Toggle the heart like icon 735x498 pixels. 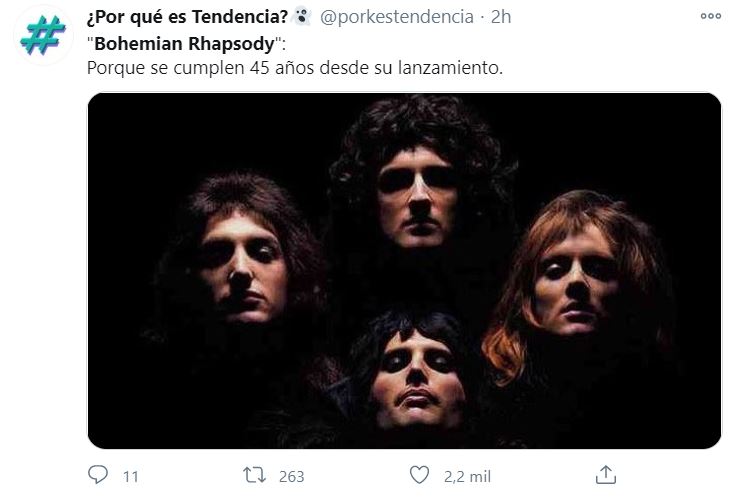pyautogui.click(x=419, y=475)
